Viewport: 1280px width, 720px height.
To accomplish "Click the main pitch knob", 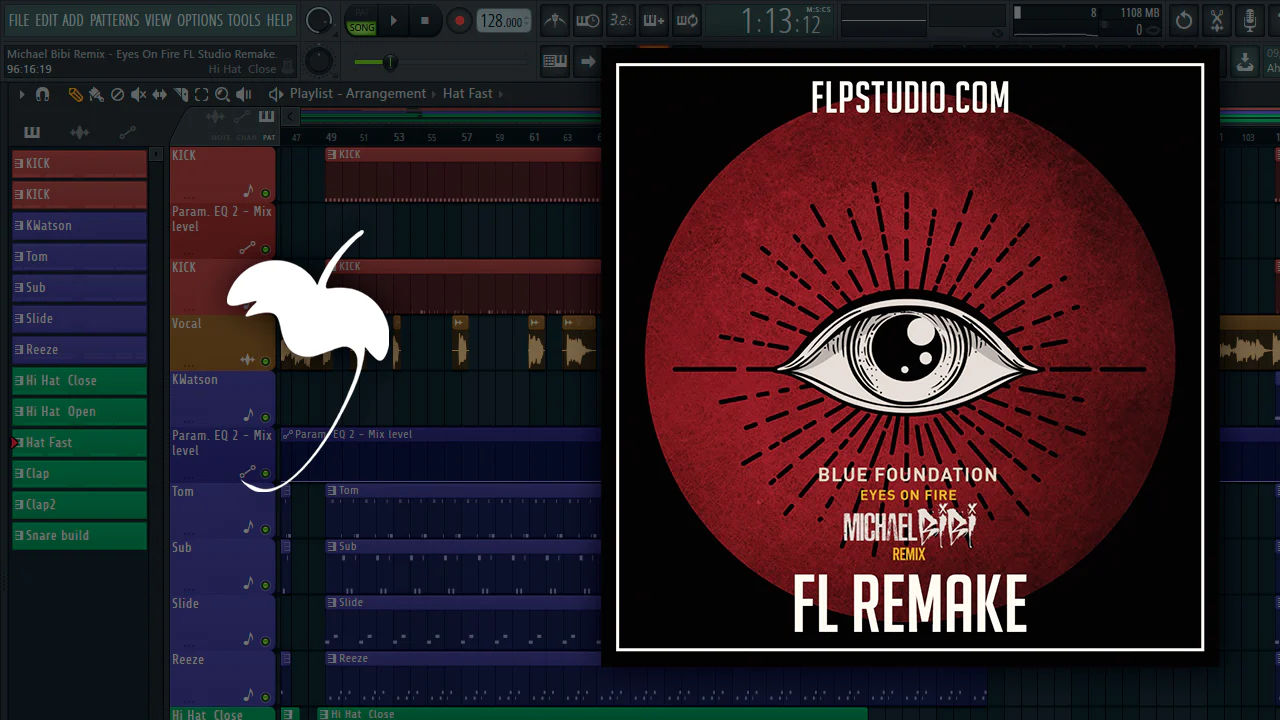I will [x=319, y=62].
